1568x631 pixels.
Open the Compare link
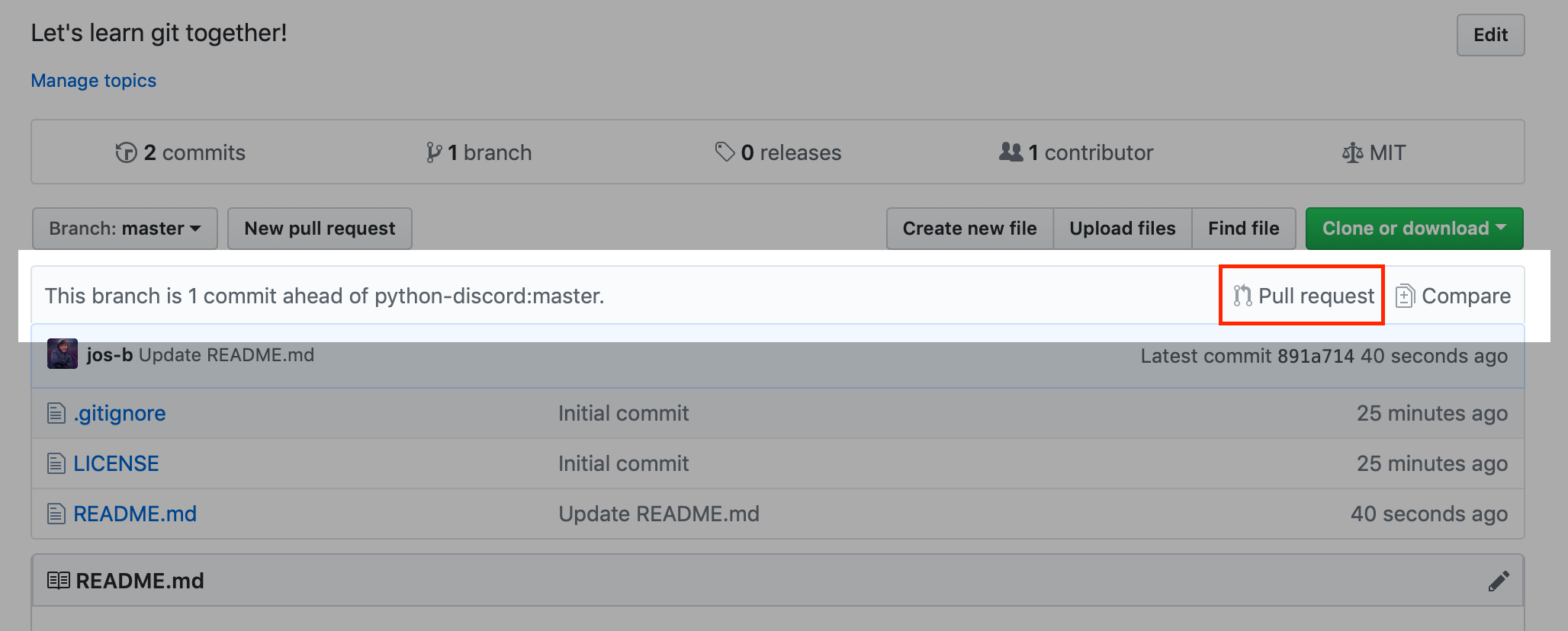(x=1454, y=296)
